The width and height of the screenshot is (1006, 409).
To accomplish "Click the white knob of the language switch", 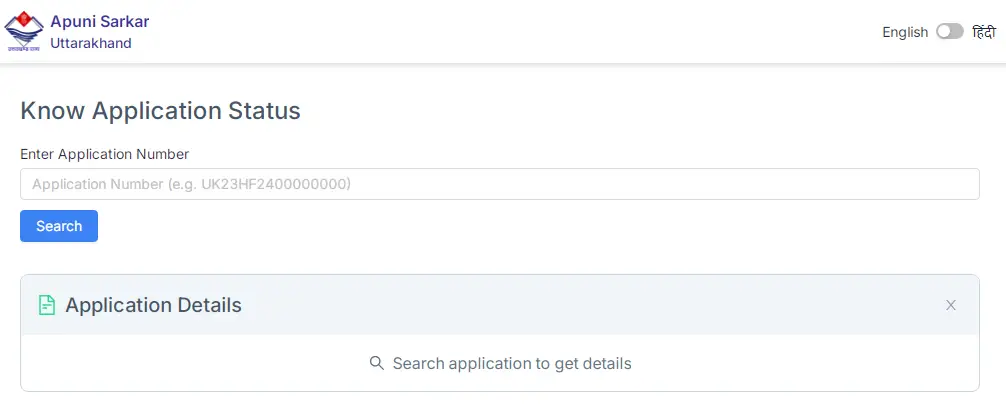I will click(943, 31).
